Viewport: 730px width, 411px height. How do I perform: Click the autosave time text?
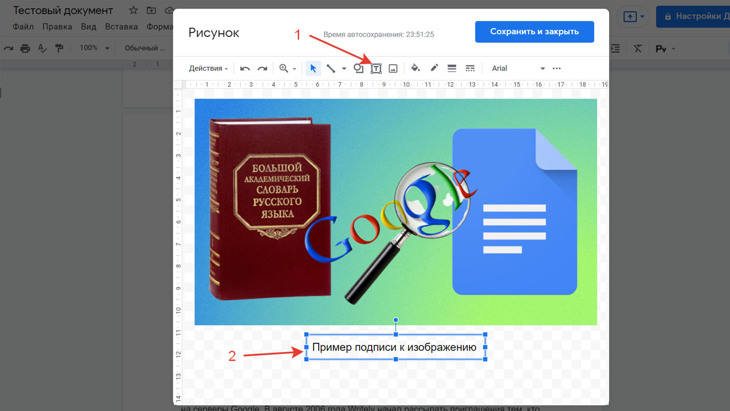[x=379, y=34]
